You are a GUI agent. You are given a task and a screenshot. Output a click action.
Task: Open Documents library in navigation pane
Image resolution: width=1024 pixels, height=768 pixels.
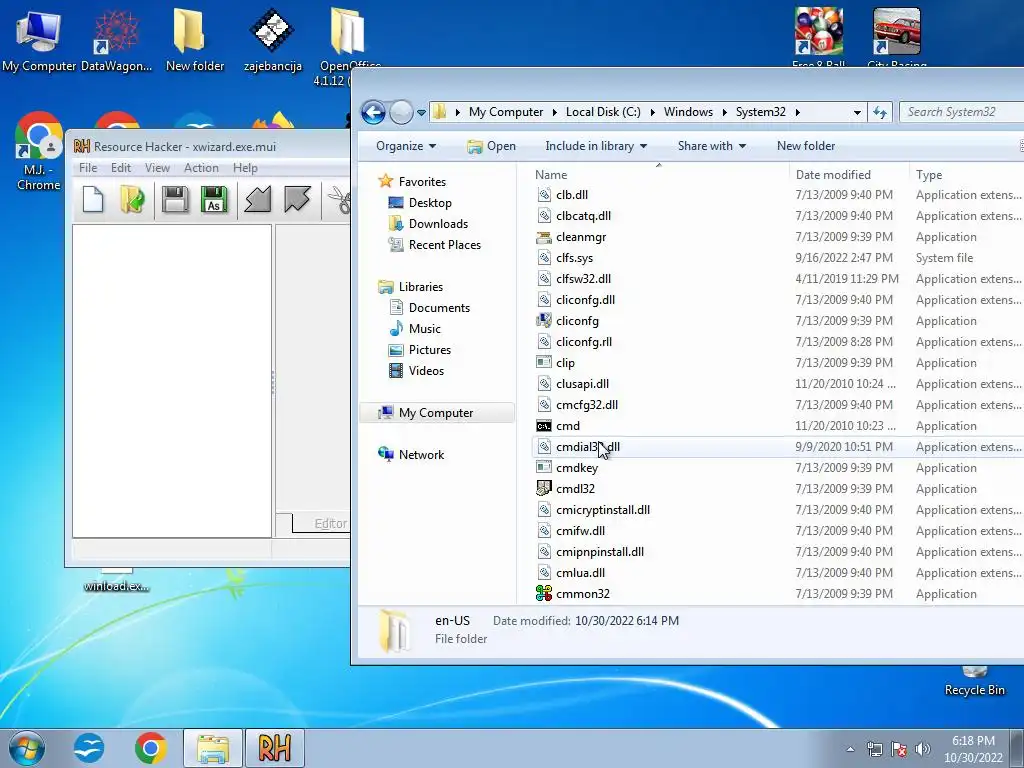pos(439,308)
